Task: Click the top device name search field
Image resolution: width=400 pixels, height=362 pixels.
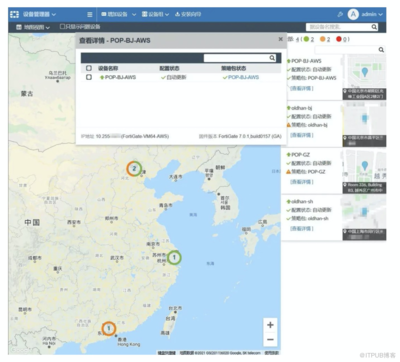Action: pos(338,27)
